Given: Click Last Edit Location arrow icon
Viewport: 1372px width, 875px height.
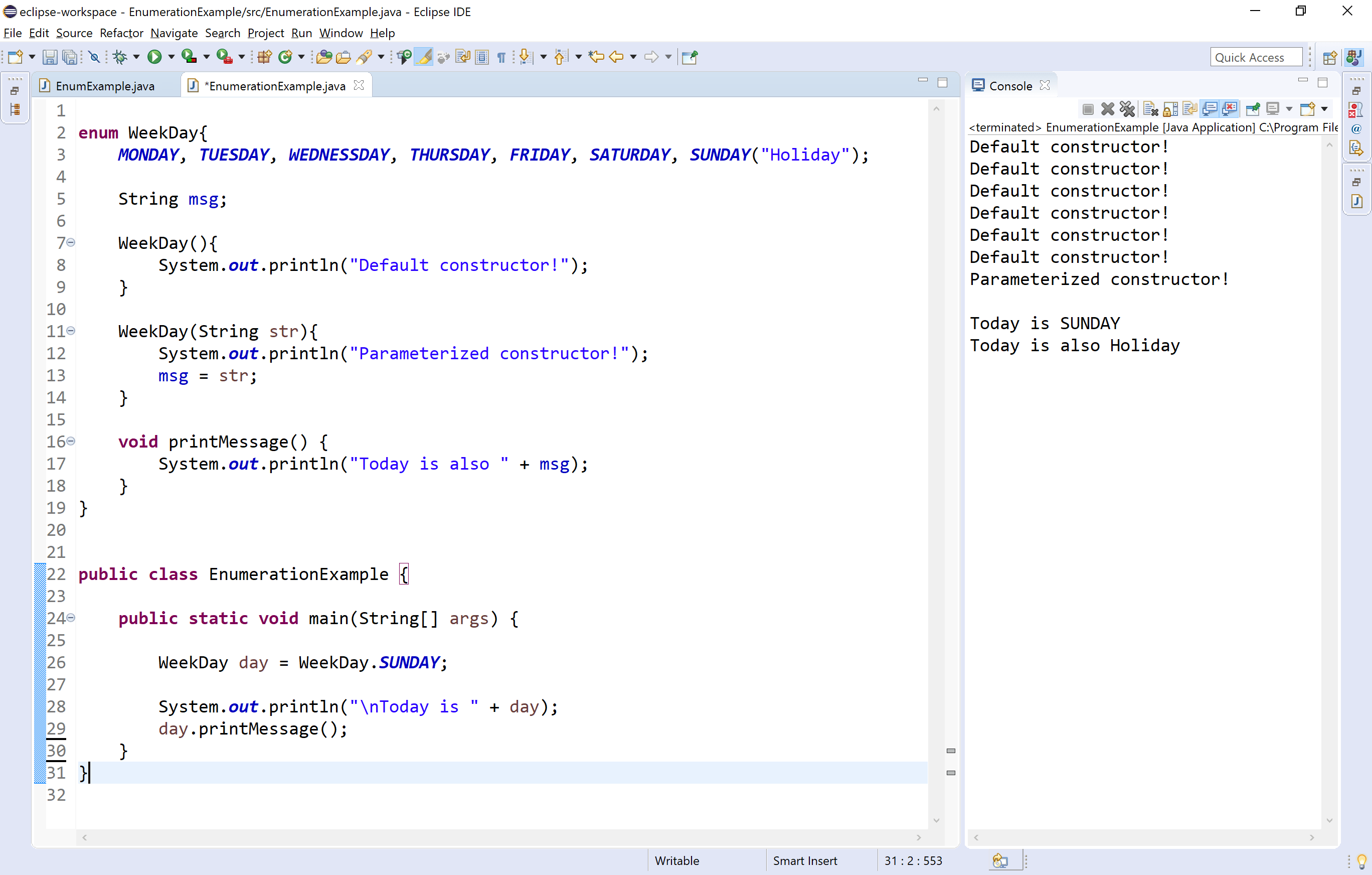Looking at the screenshot, I should [x=596, y=57].
